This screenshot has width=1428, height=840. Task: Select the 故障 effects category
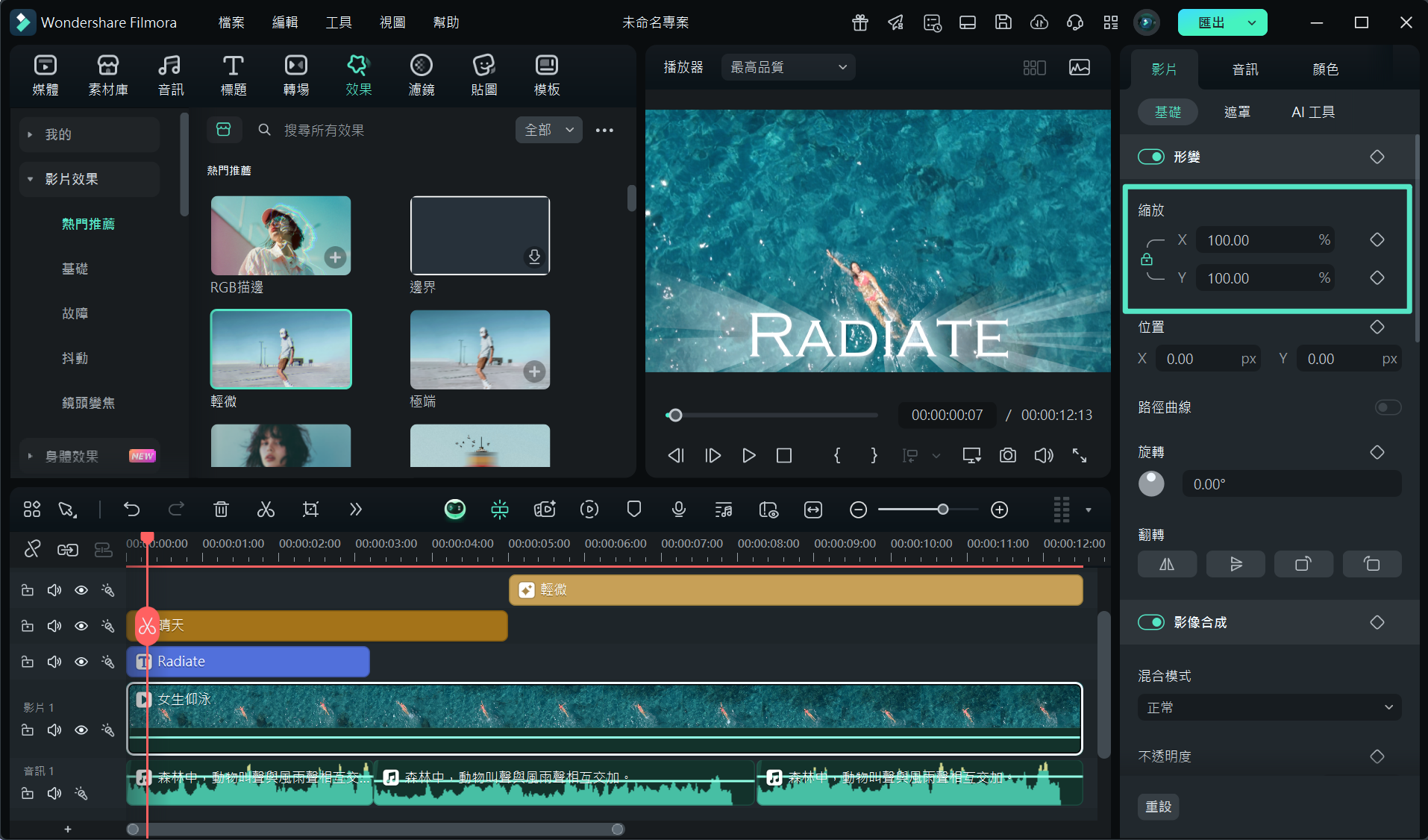point(75,313)
